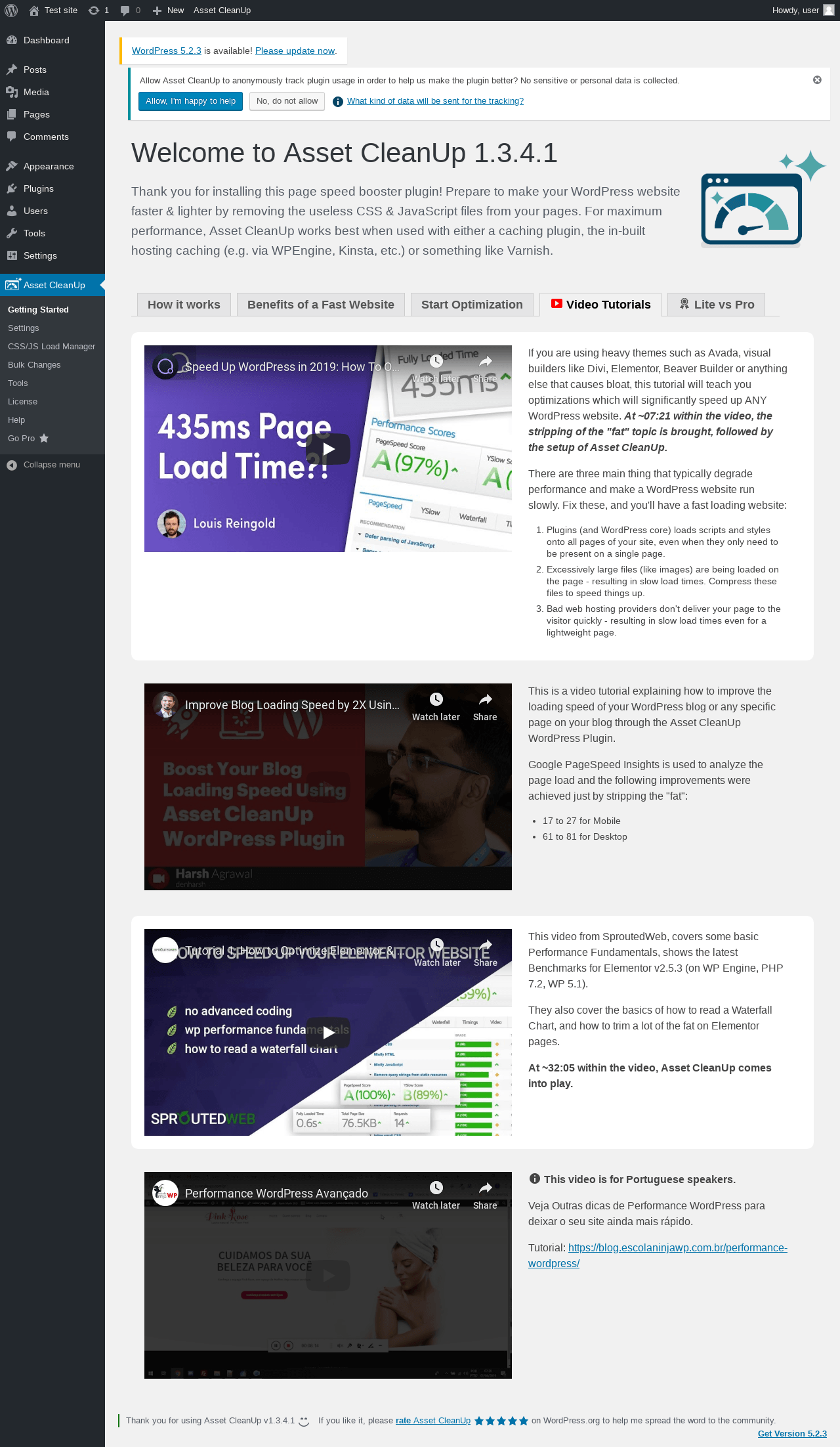Allow tracking with happy to help button
The width and height of the screenshot is (840, 1447).
coord(190,101)
